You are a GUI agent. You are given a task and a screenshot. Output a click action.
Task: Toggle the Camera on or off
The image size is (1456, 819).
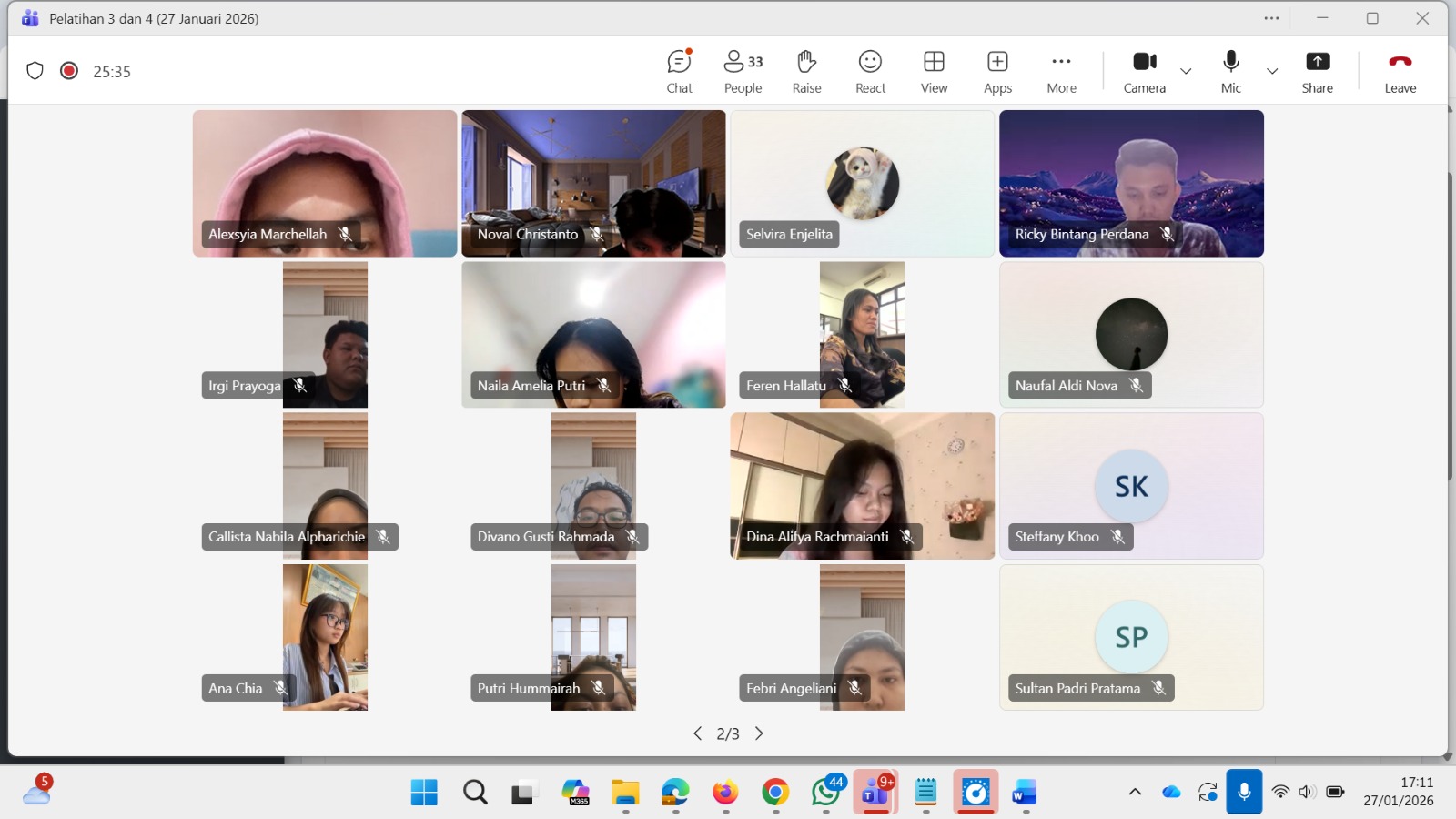pyautogui.click(x=1144, y=71)
